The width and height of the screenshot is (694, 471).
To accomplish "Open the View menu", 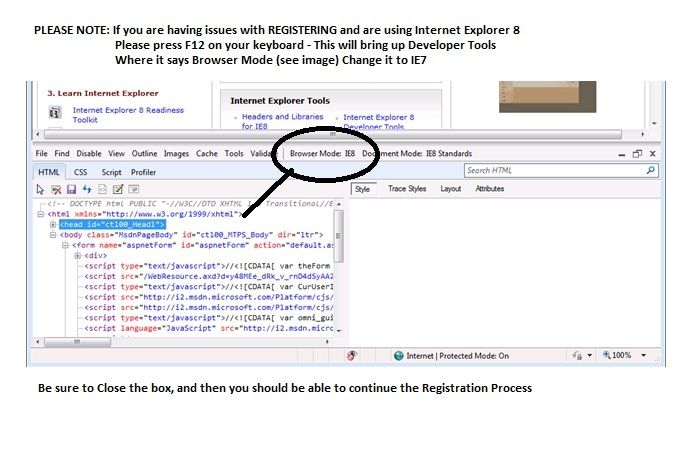I will point(116,154).
